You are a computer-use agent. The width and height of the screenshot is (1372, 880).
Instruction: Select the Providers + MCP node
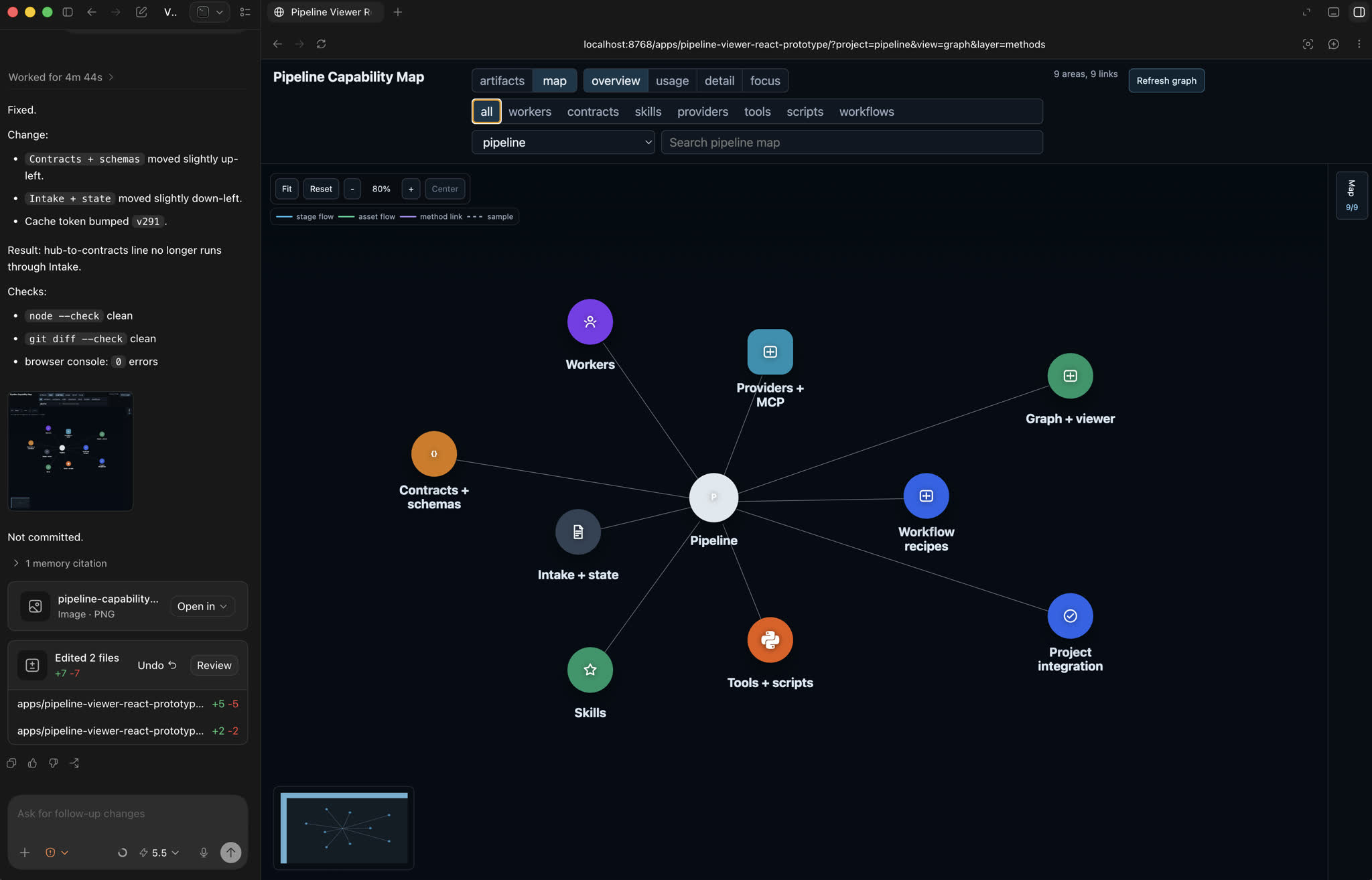pos(770,352)
